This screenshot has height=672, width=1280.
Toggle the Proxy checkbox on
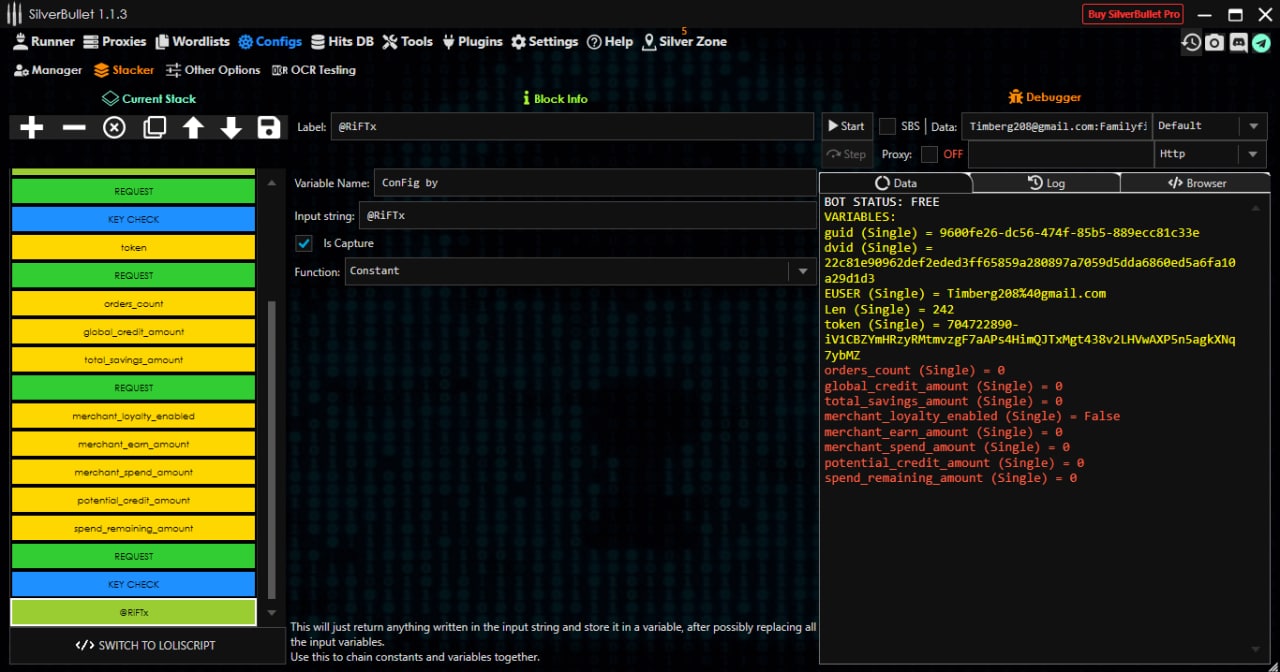pos(929,154)
